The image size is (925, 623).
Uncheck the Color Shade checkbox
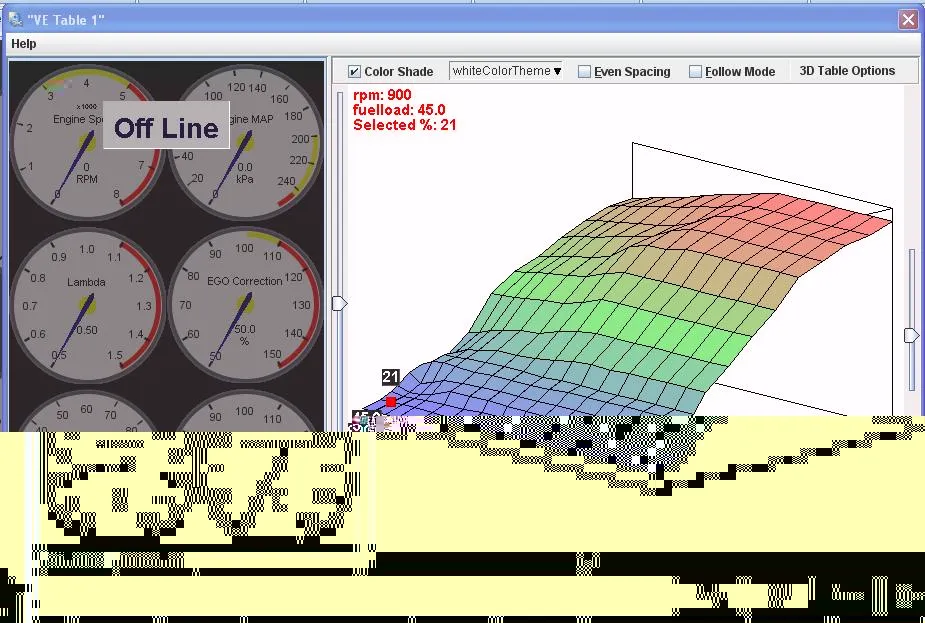(354, 72)
